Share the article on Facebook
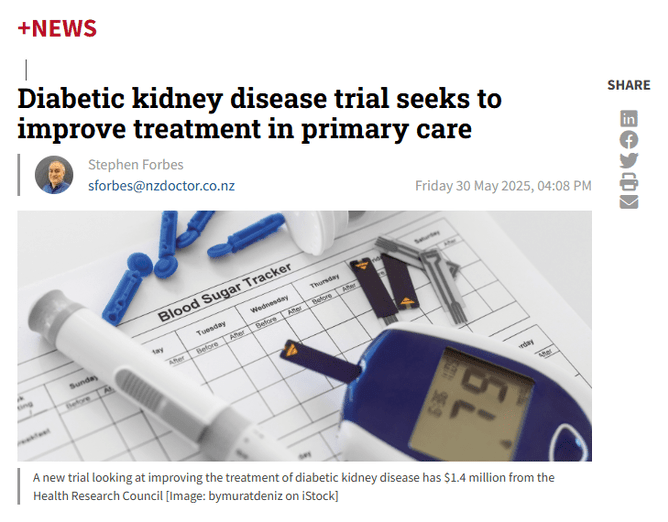Image resolution: width=668 pixels, height=522 pixels. pos(628,140)
